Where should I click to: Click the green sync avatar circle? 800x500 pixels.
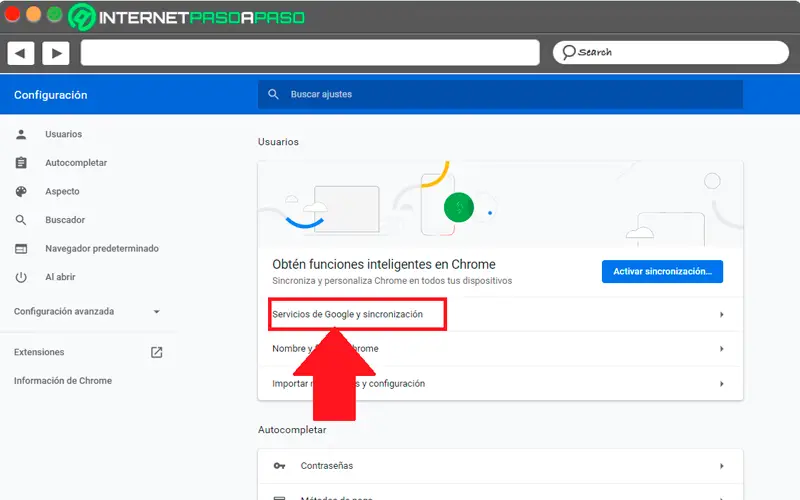(459, 207)
